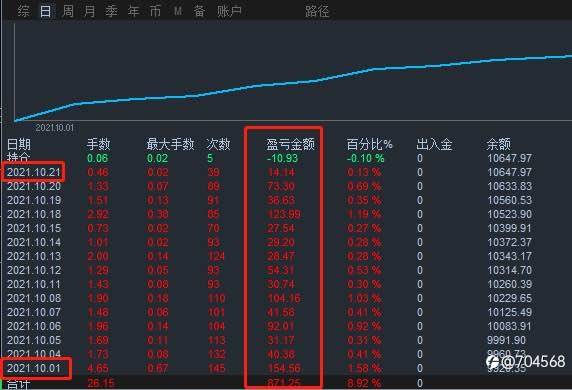Click the 154.56 profit value
This screenshot has width=572, height=390.
[x=284, y=368]
